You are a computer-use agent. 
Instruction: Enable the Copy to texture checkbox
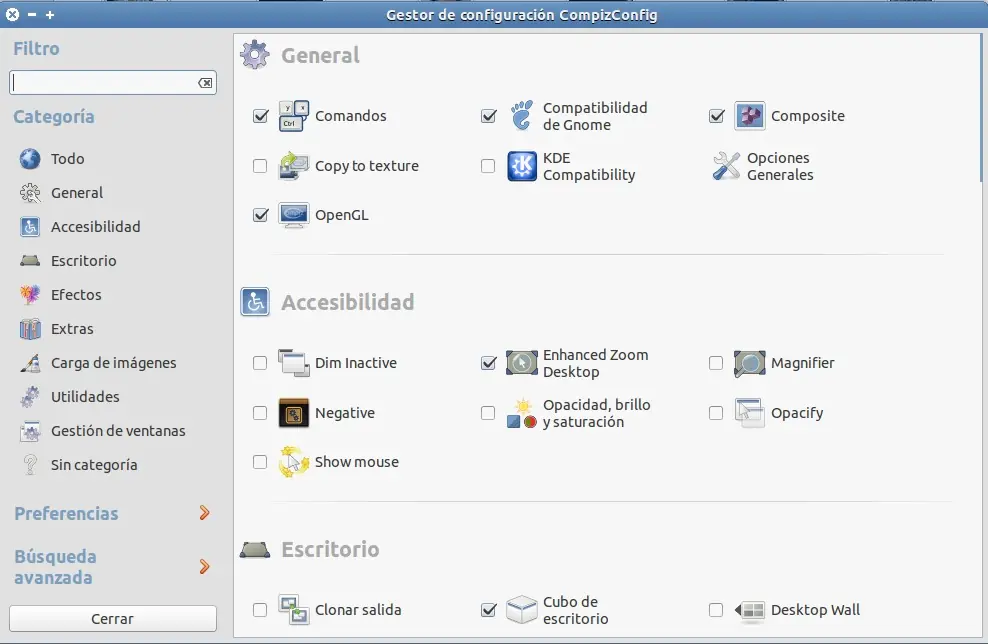pos(260,166)
